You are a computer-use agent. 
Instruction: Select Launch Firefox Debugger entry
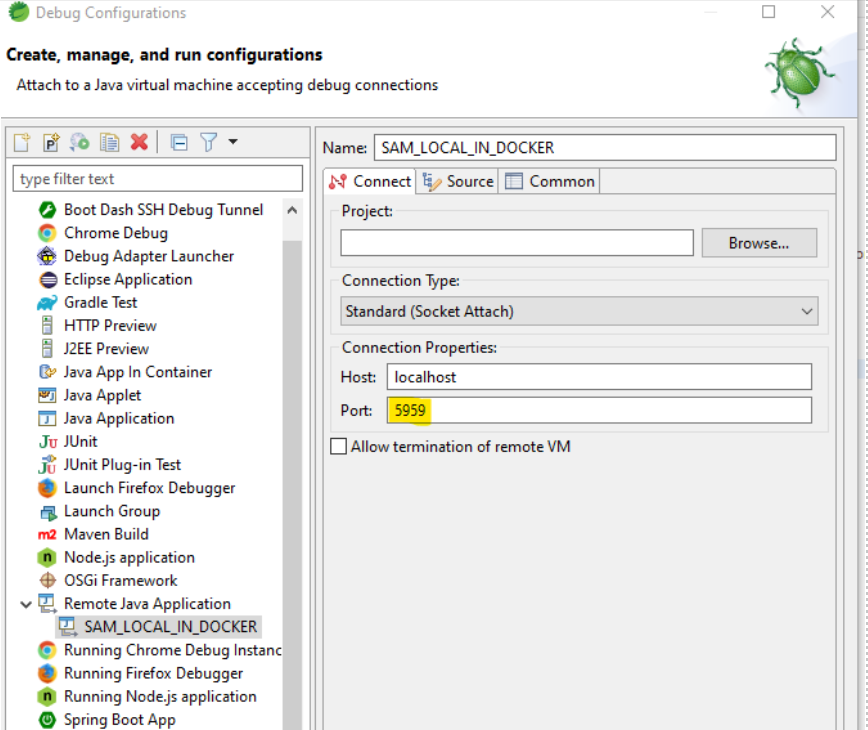pyautogui.click(x=149, y=488)
